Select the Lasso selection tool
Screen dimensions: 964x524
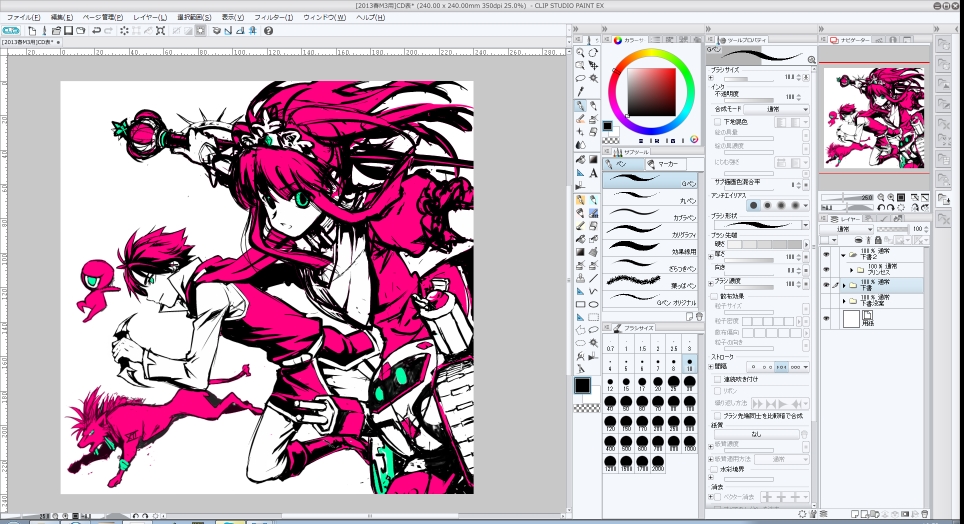coord(580,79)
